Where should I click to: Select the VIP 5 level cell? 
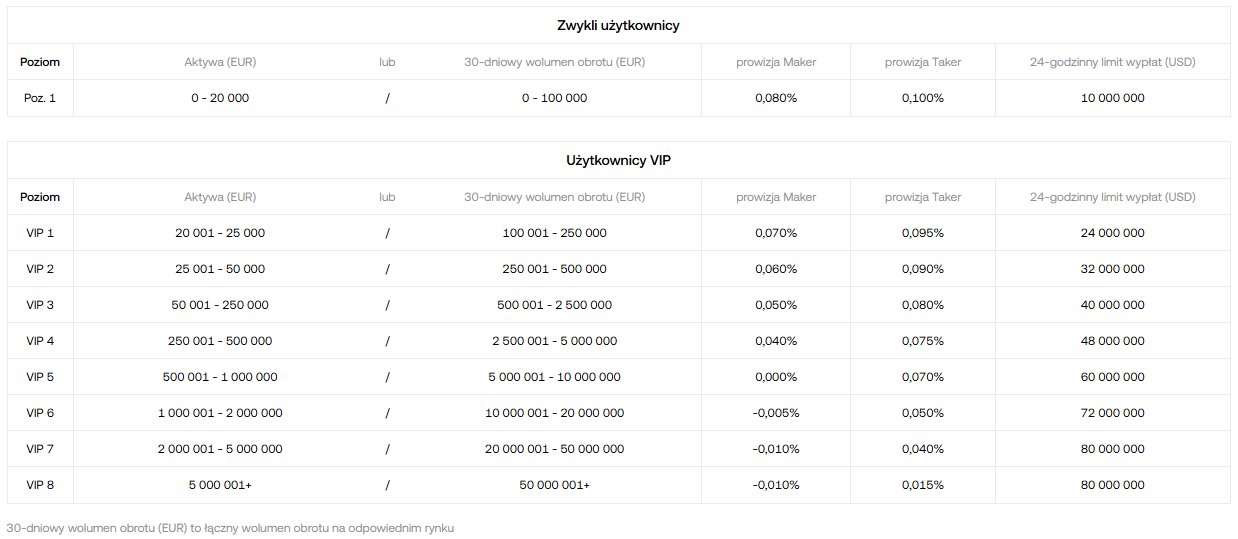click(x=40, y=377)
